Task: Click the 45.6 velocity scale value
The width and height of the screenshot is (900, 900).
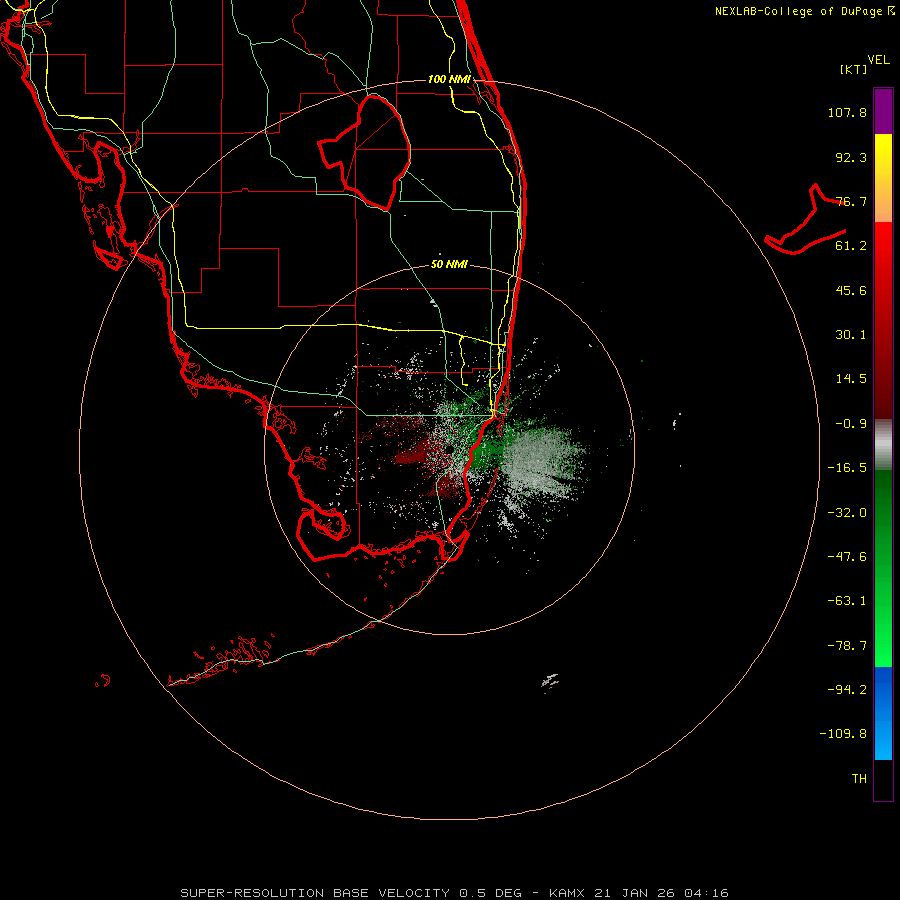Action: [851, 290]
